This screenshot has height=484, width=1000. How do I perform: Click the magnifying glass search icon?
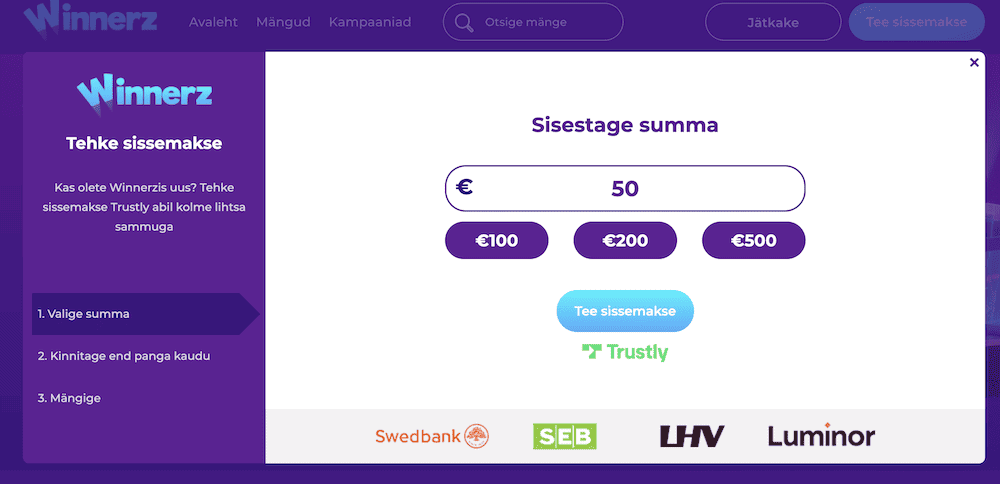pos(464,23)
